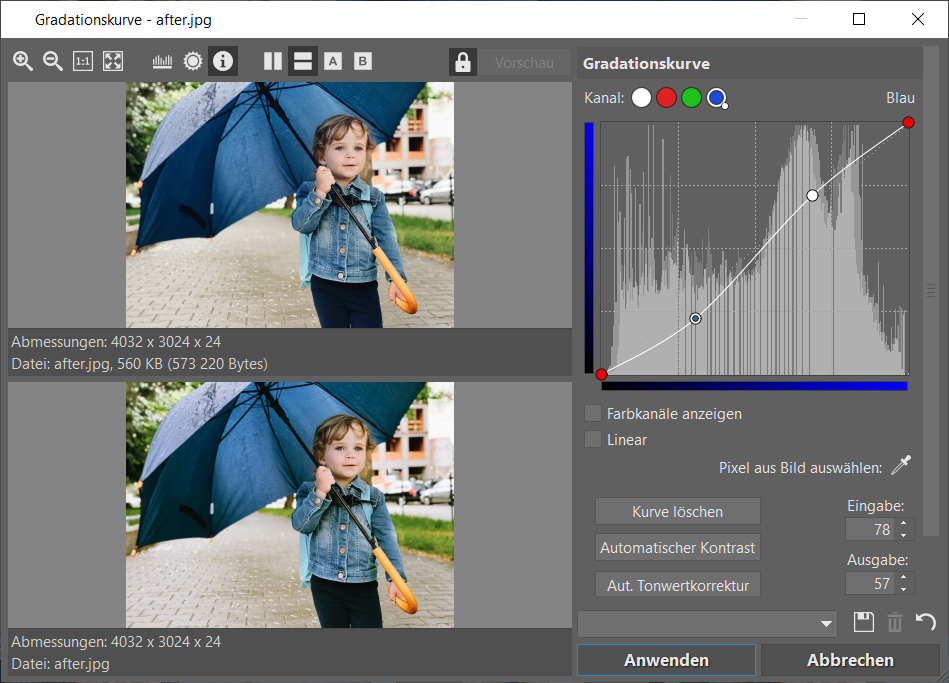The width and height of the screenshot is (949, 683).
Task: Decrease the Ausgabe value with the down arrow
Action: 904,589
